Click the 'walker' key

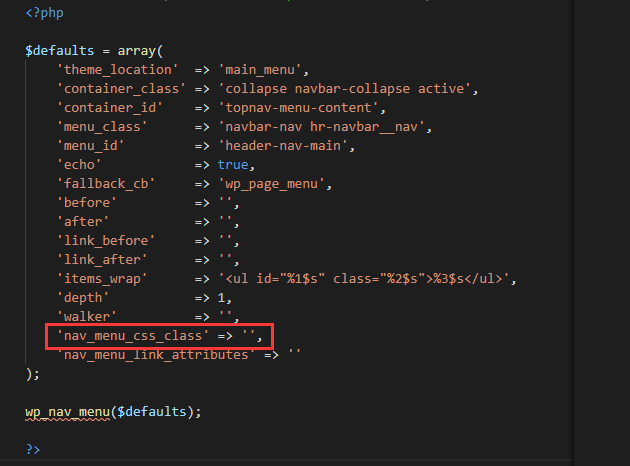coord(86,317)
